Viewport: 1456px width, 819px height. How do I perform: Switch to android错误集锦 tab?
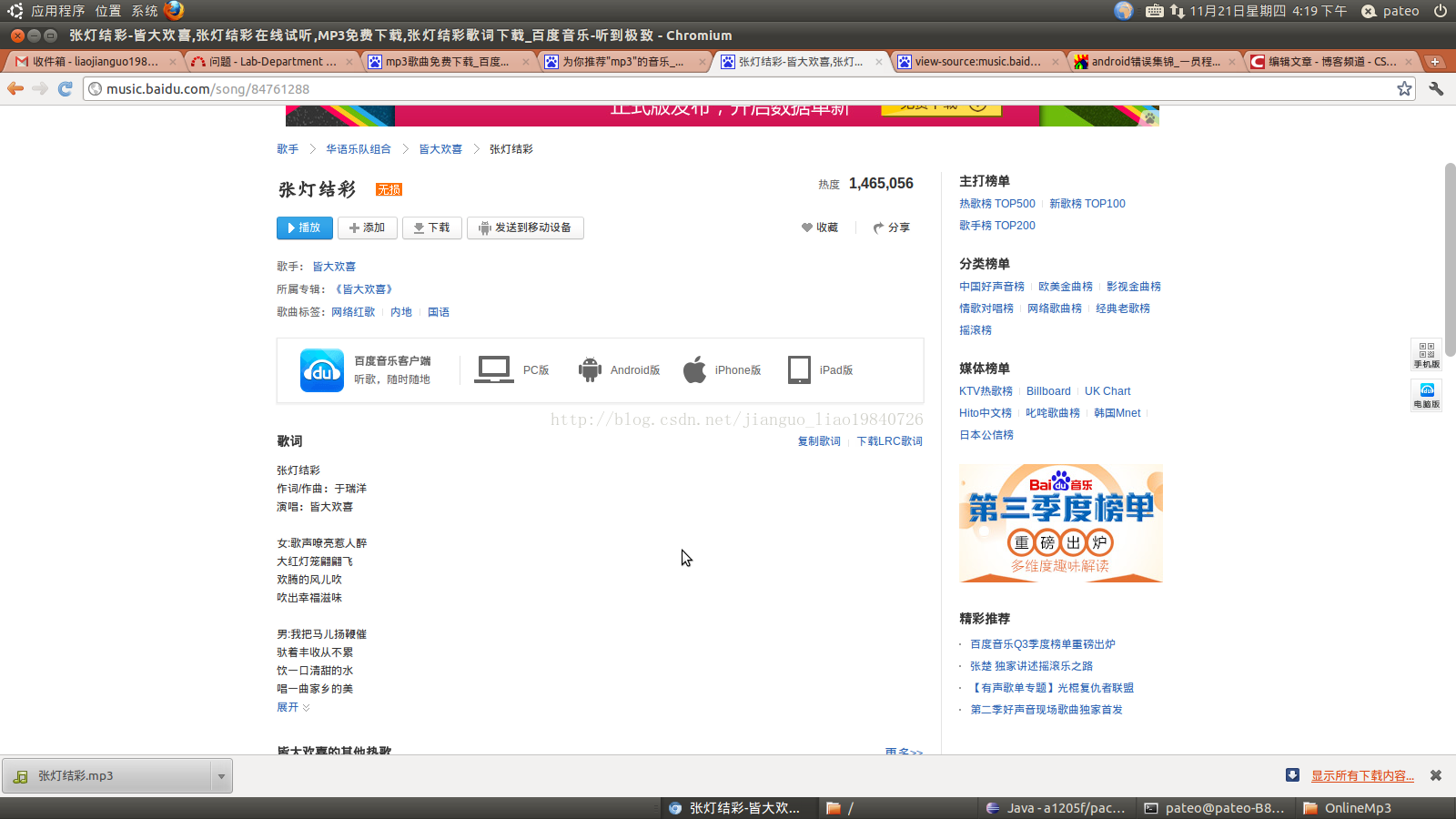click(1152, 62)
